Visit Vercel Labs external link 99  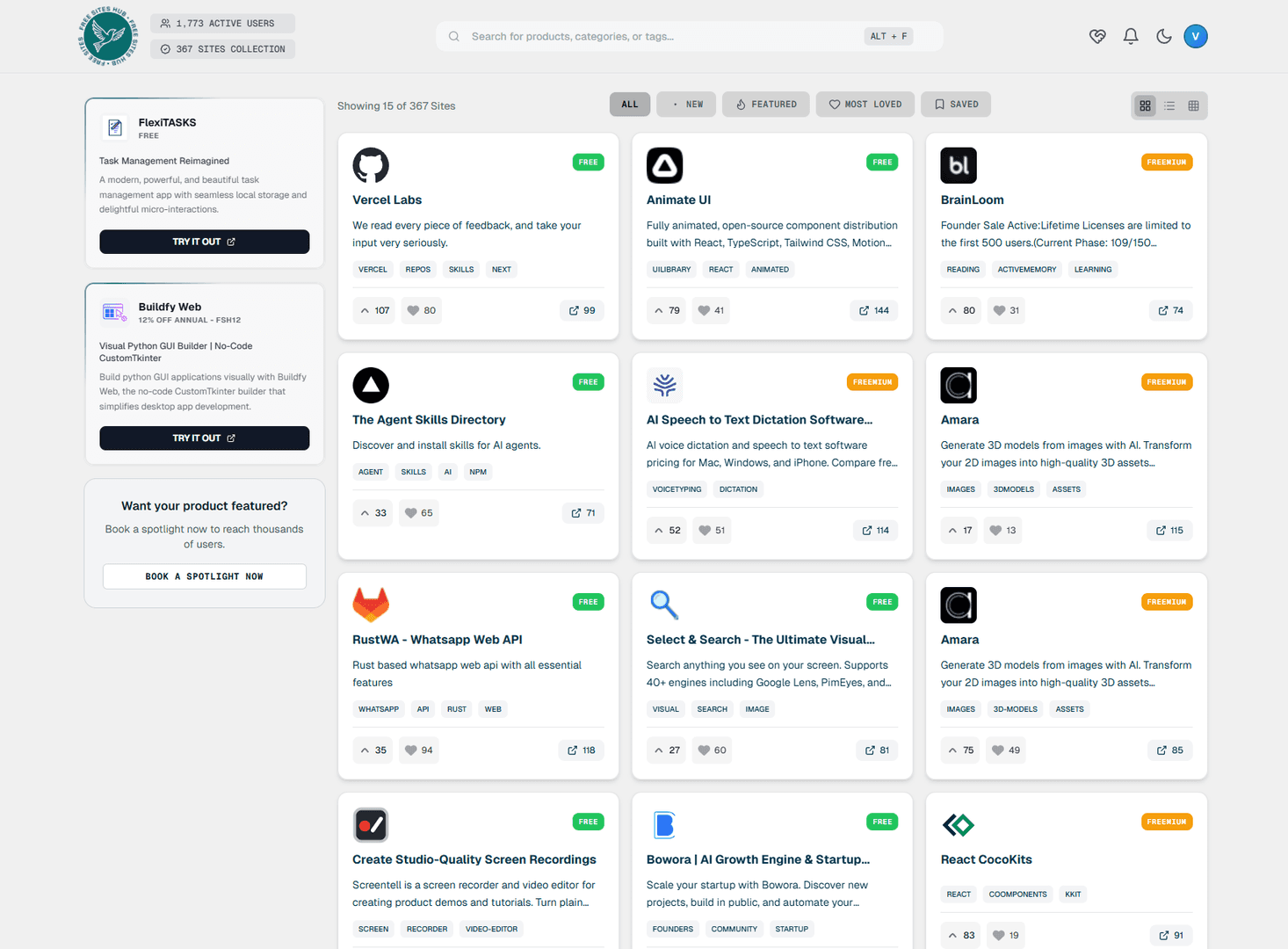pos(582,310)
